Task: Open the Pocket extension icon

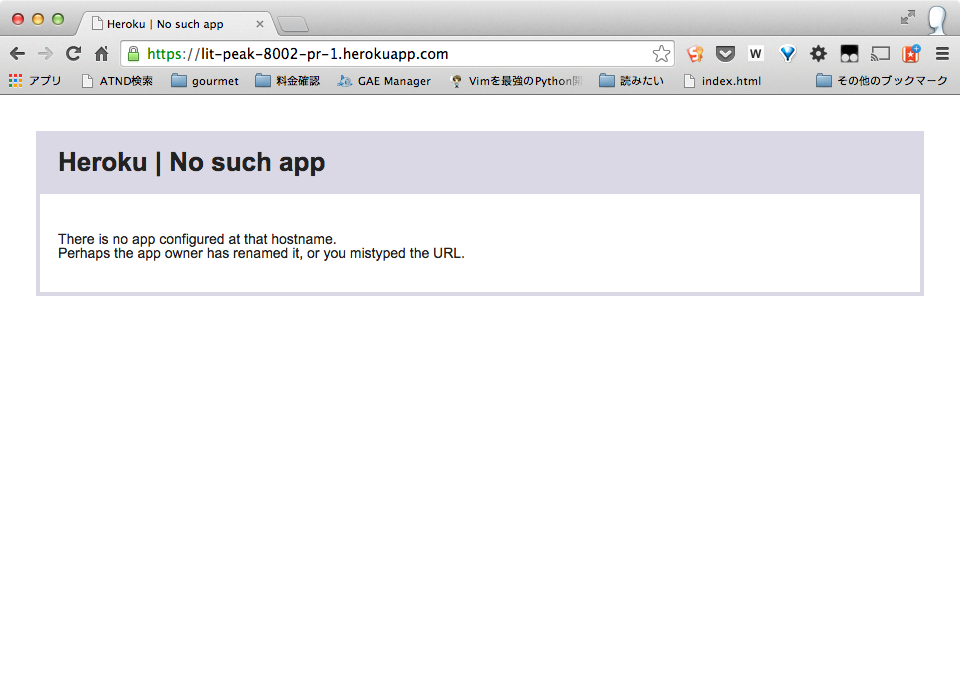Action: pos(726,54)
